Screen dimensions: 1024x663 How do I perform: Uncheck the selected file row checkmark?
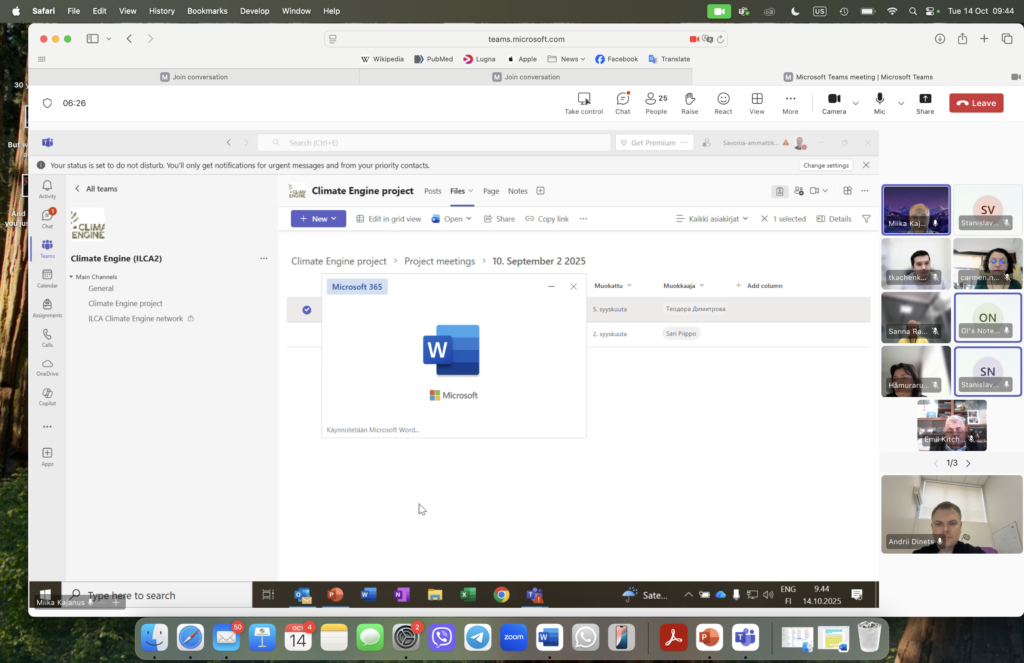(x=307, y=310)
